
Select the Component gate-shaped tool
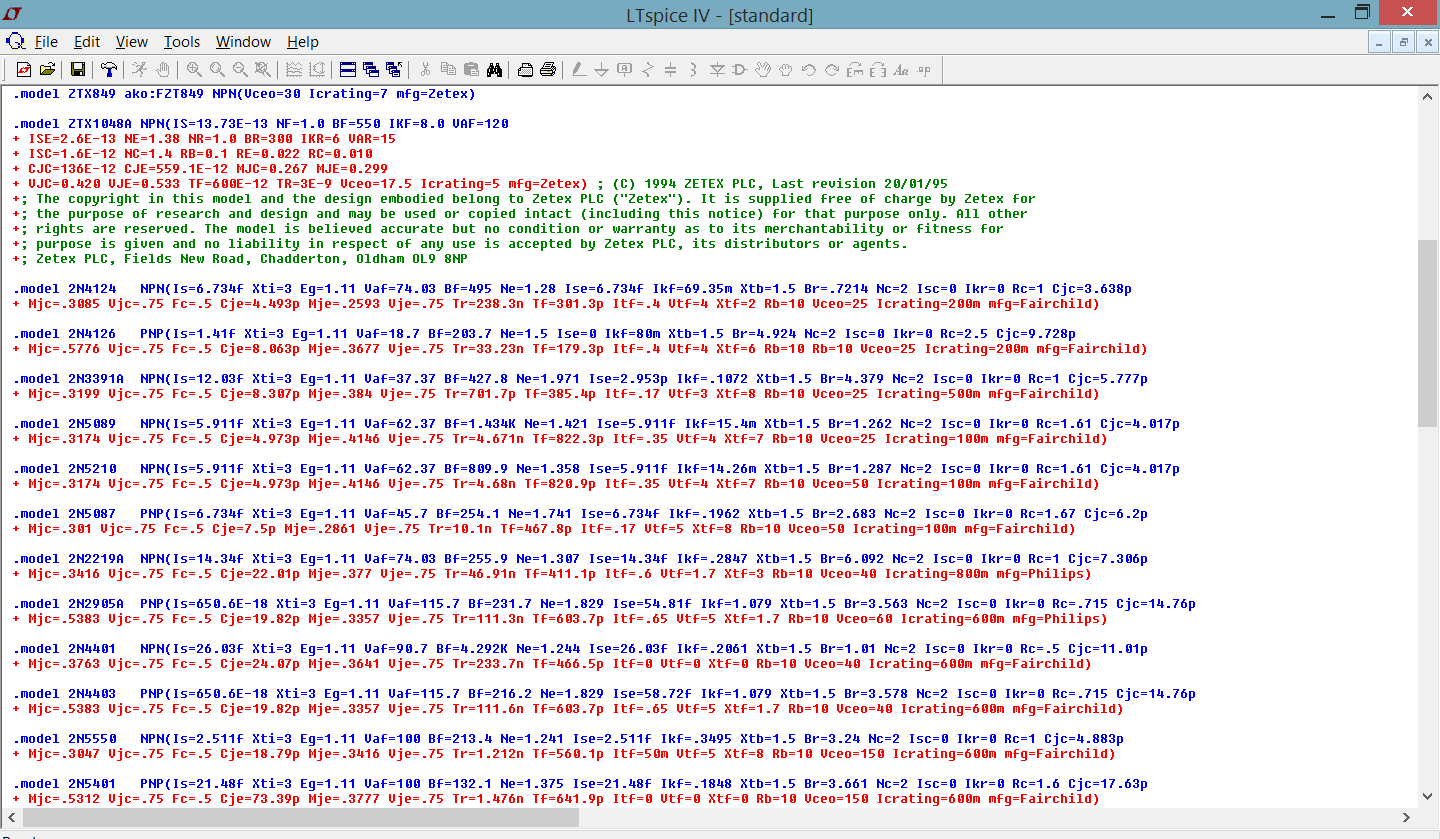[740, 69]
